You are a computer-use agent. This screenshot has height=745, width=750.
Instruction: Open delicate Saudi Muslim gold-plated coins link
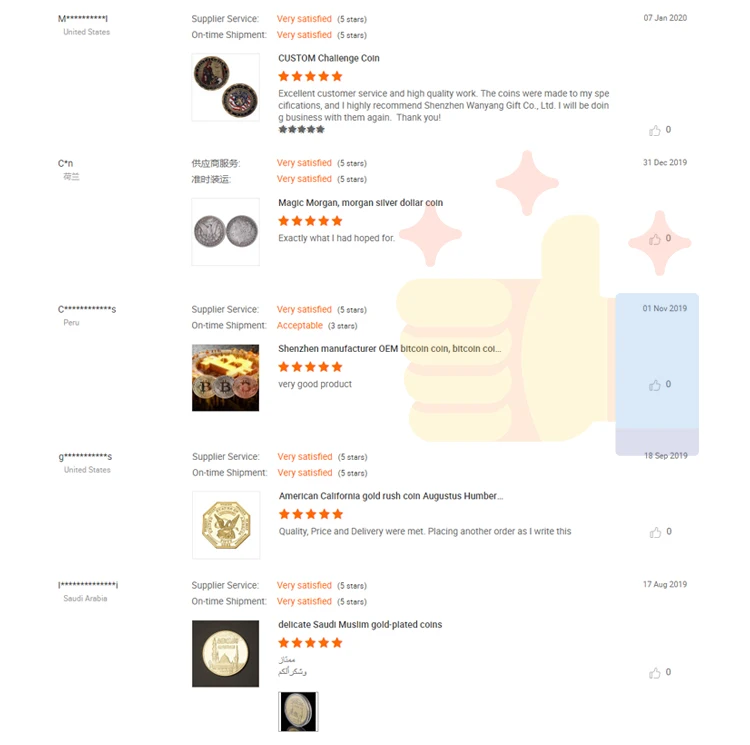[360, 625]
